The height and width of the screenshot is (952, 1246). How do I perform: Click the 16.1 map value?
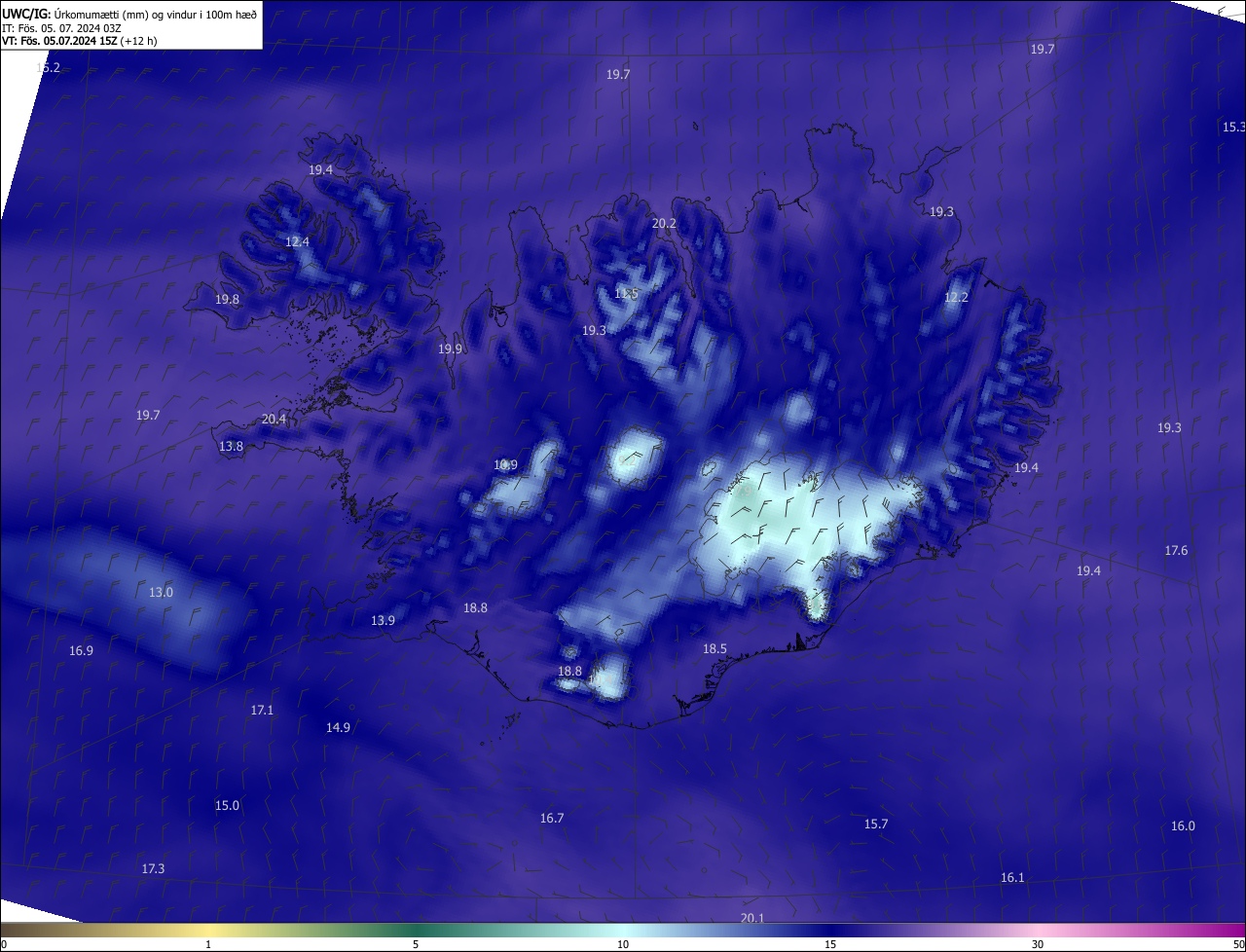point(1012,878)
